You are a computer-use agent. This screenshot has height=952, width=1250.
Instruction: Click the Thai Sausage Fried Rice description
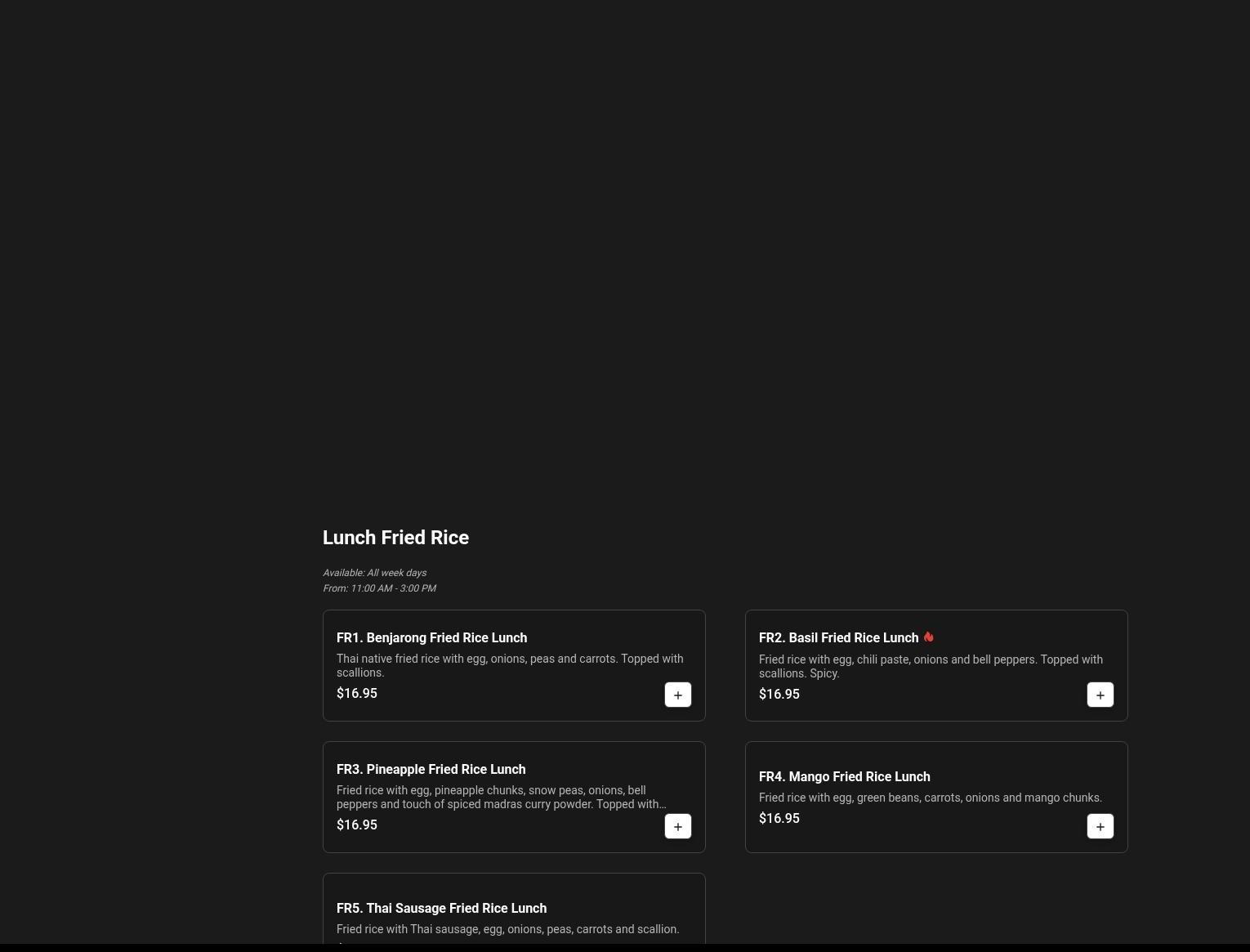pos(507,929)
